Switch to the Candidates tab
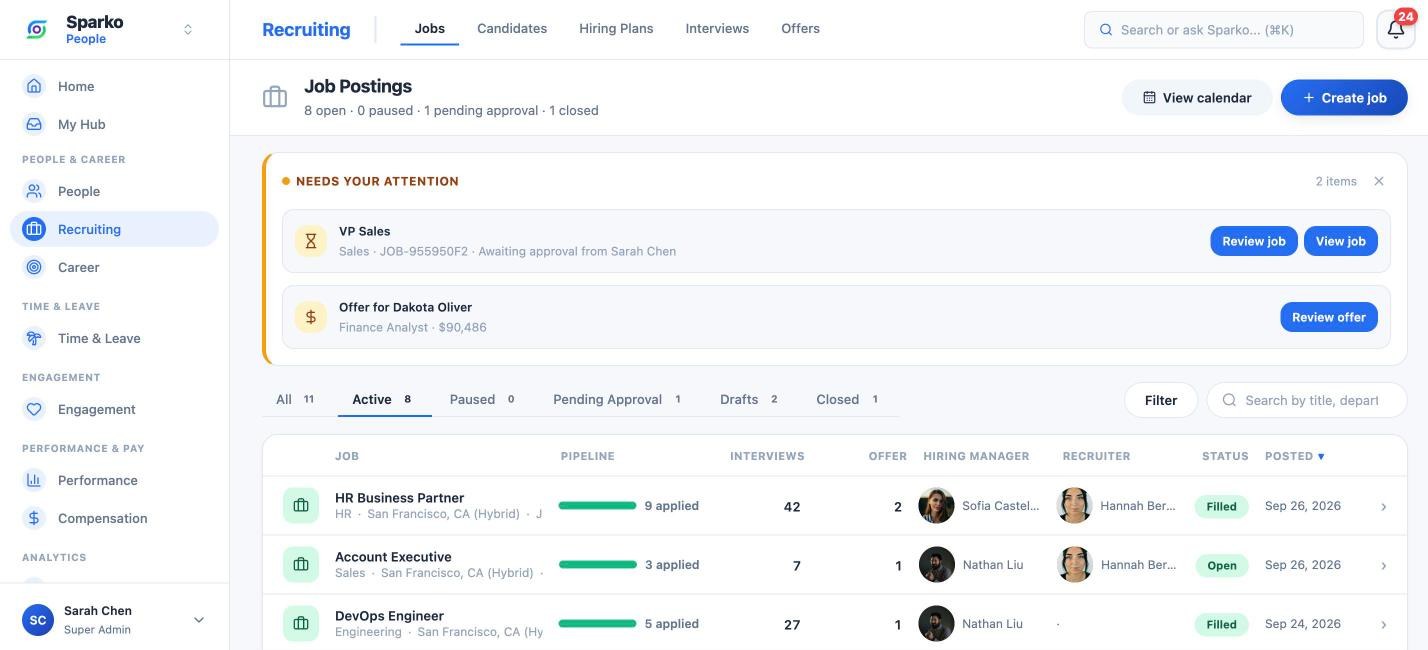Screen dimensions: 1428x650 pyautogui.click(x=512, y=29)
